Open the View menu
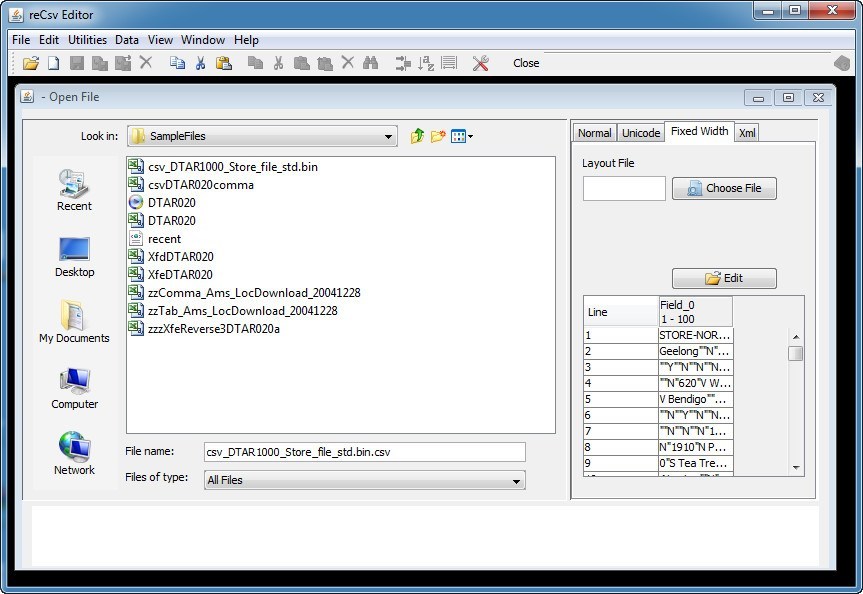863x594 pixels. (160, 40)
